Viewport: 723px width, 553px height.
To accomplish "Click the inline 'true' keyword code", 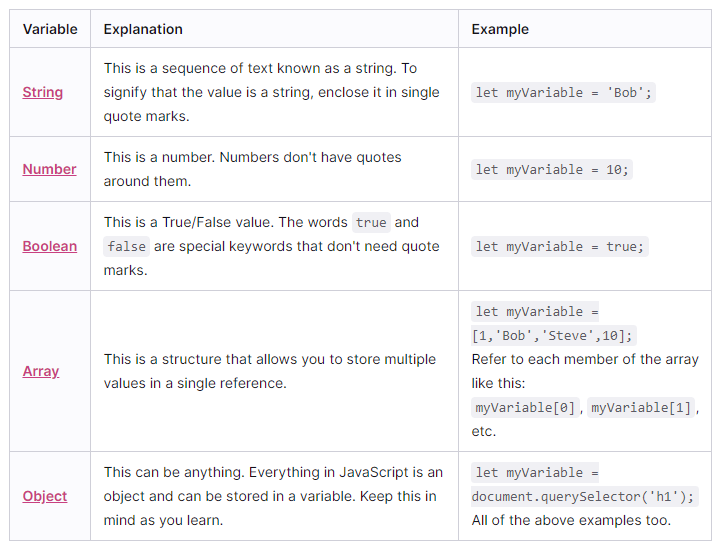I will [371, 222].
